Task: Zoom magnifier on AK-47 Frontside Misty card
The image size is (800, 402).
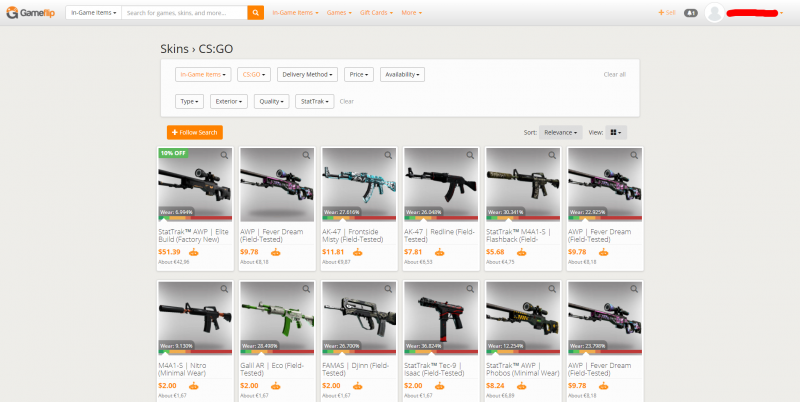Action: [x=388, y=155]
